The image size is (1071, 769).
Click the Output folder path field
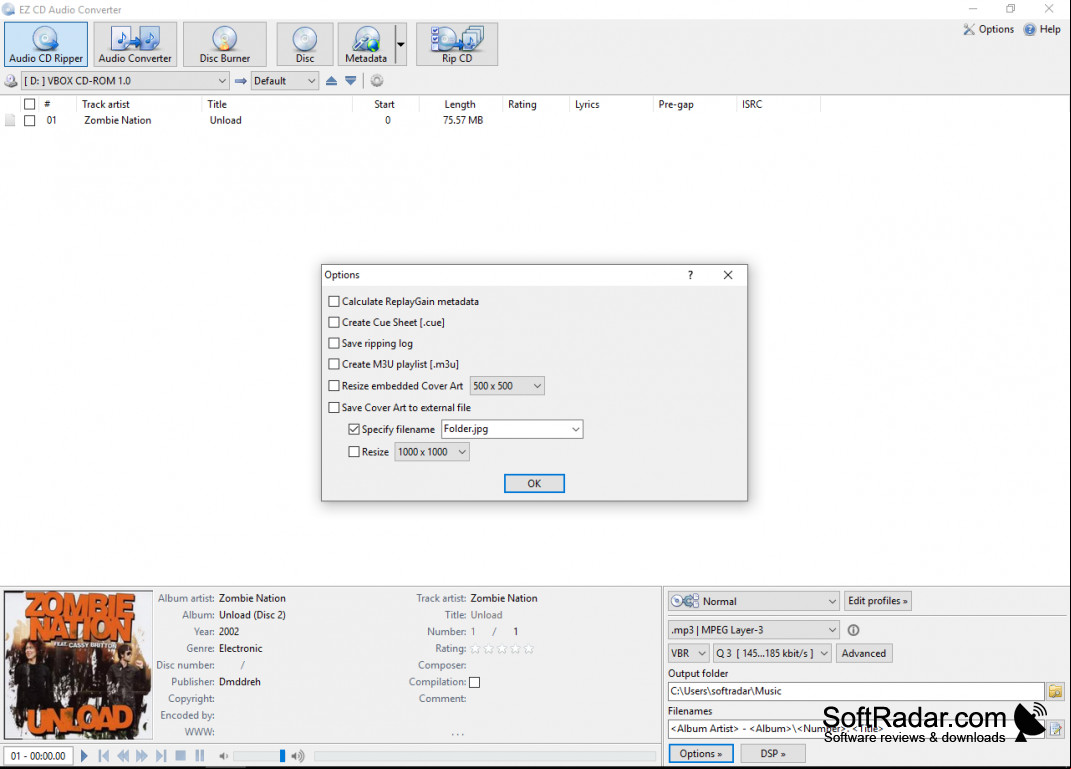coord(856,691)
